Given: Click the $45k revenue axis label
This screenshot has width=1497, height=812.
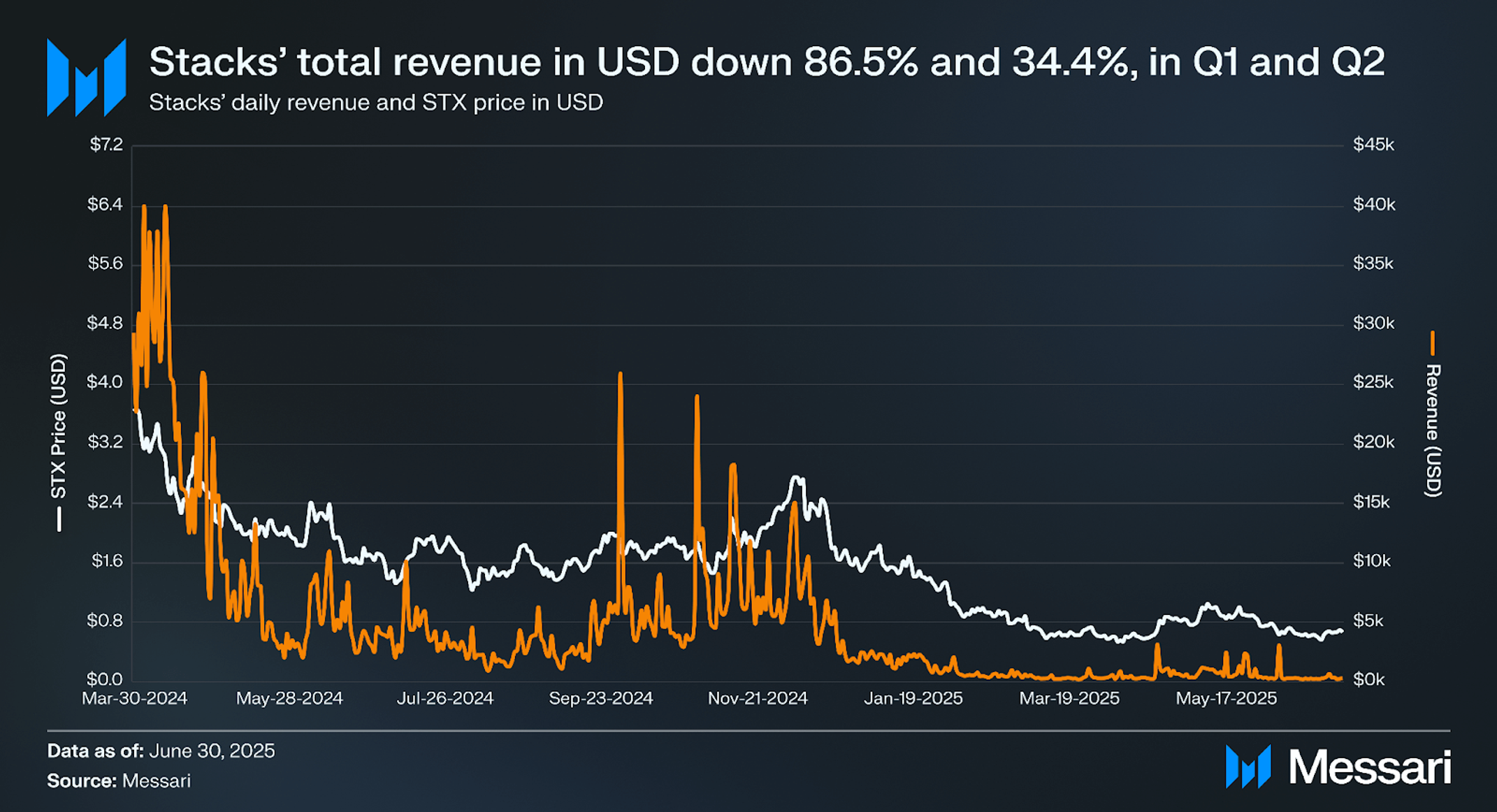Looking at the screenshot, I should coord(1373,145).
